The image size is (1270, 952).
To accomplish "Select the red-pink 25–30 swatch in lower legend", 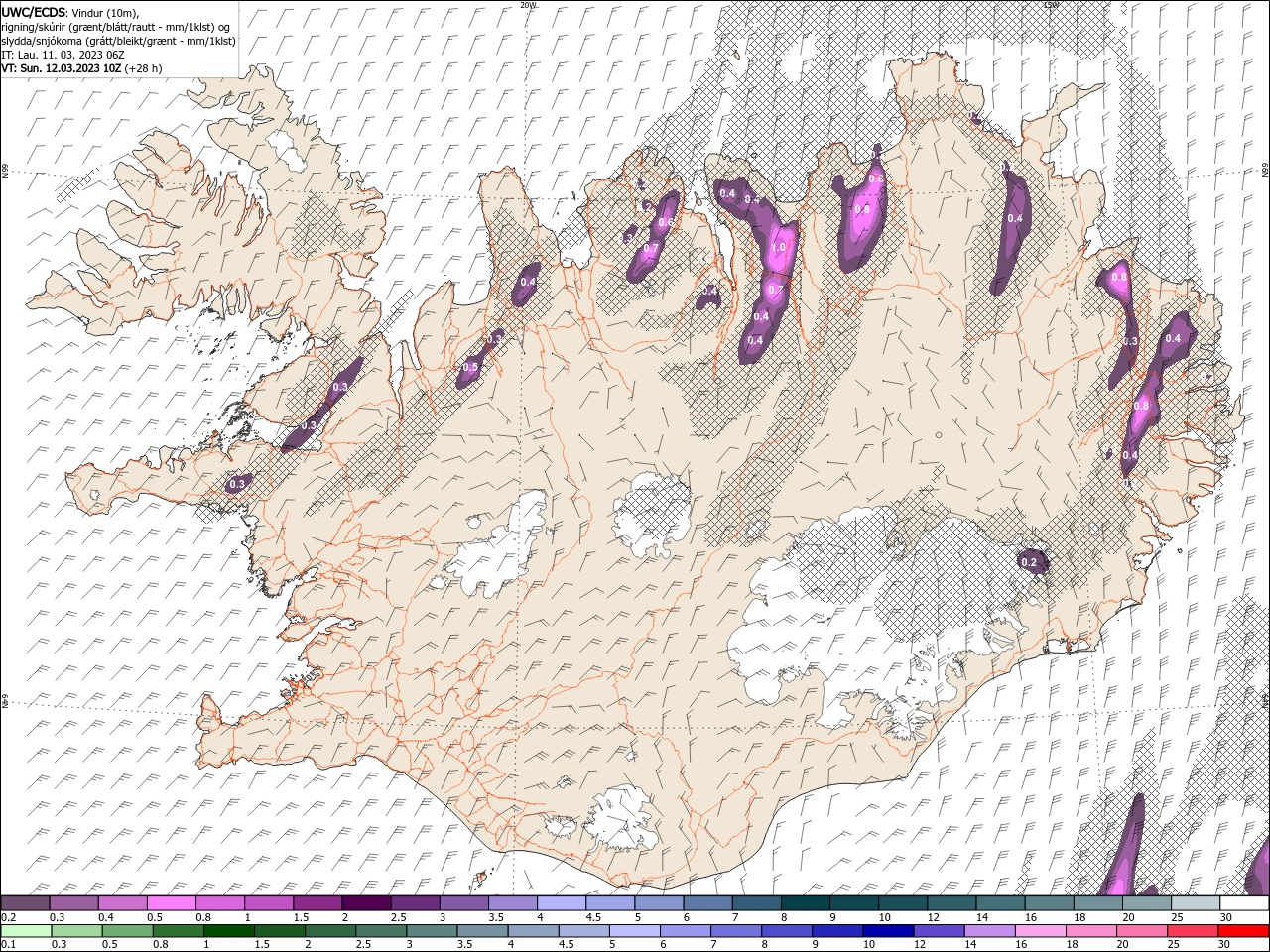I will tap(1193, 931).
